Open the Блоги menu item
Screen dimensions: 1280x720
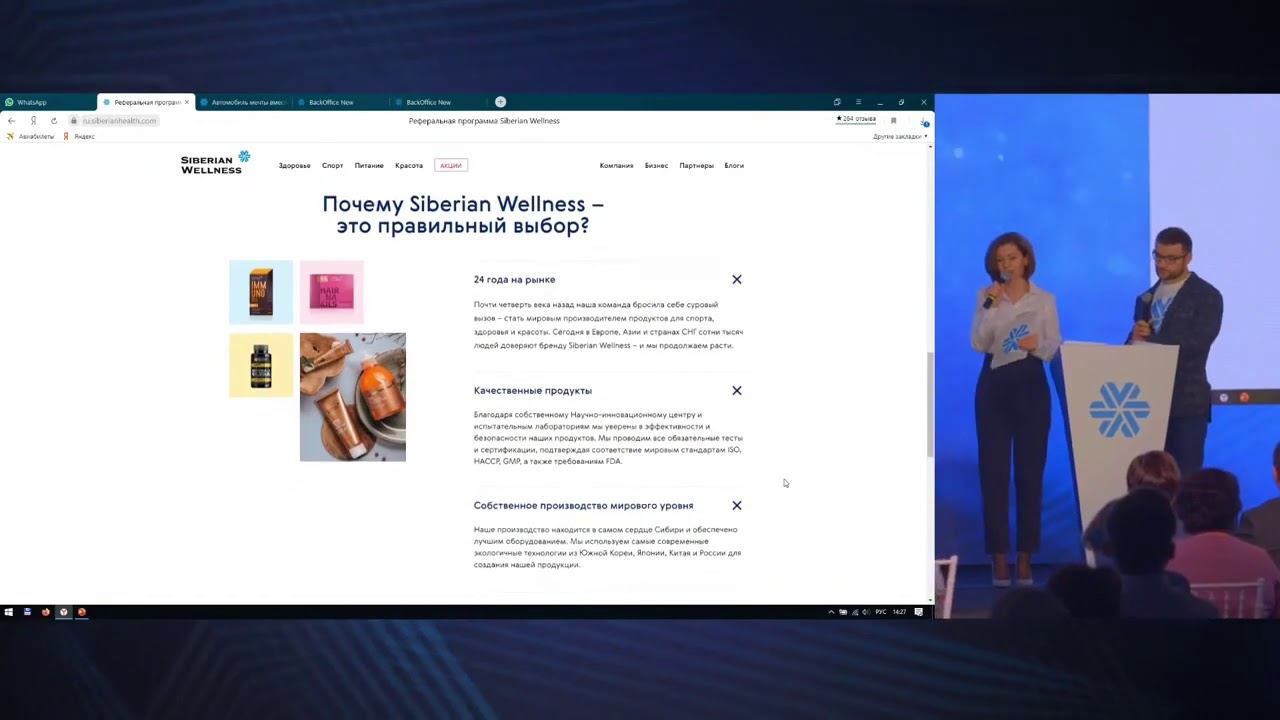734,165
